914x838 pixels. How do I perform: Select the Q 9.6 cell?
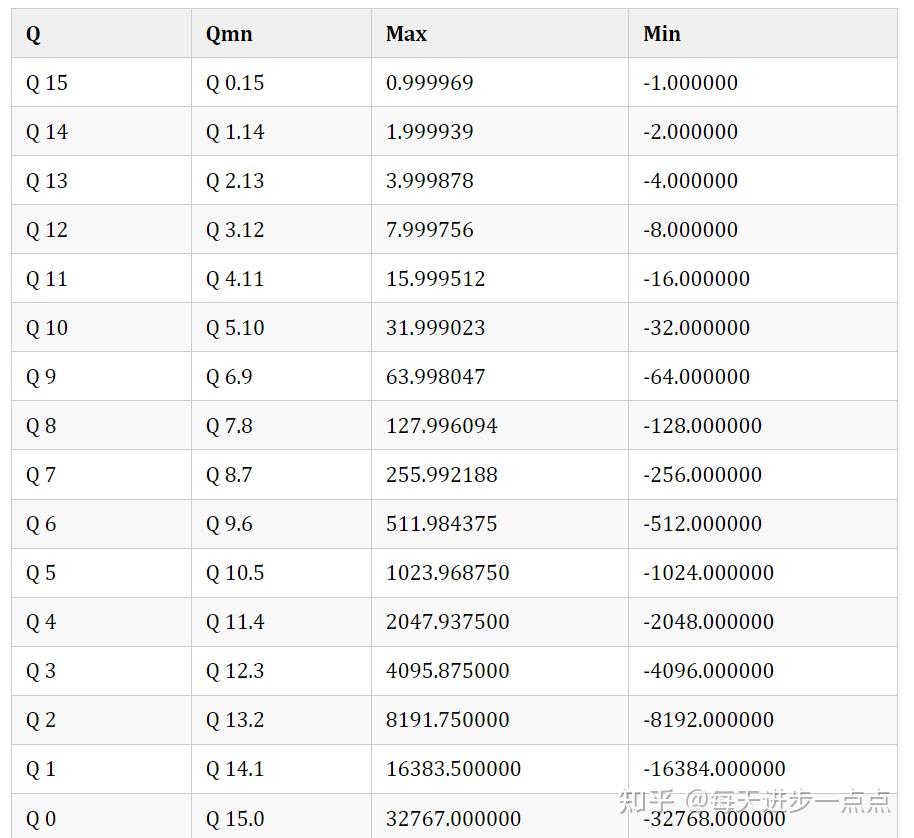229,524
